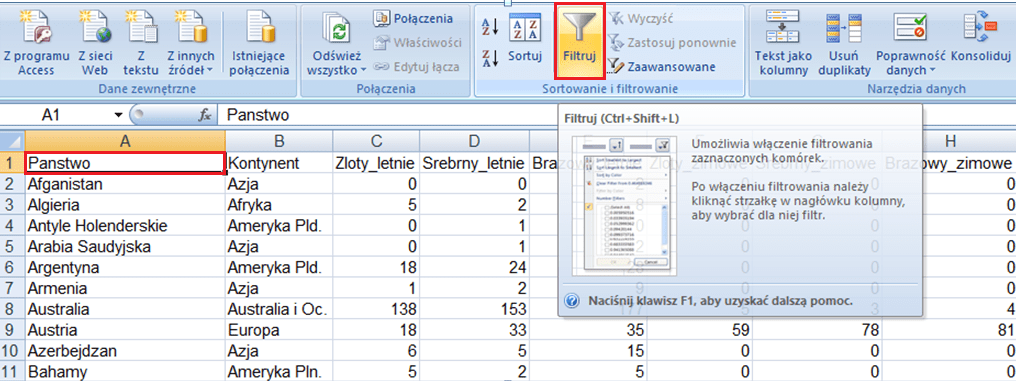
Task: Click the Select All corner button
Action: (x=12, y=141)
